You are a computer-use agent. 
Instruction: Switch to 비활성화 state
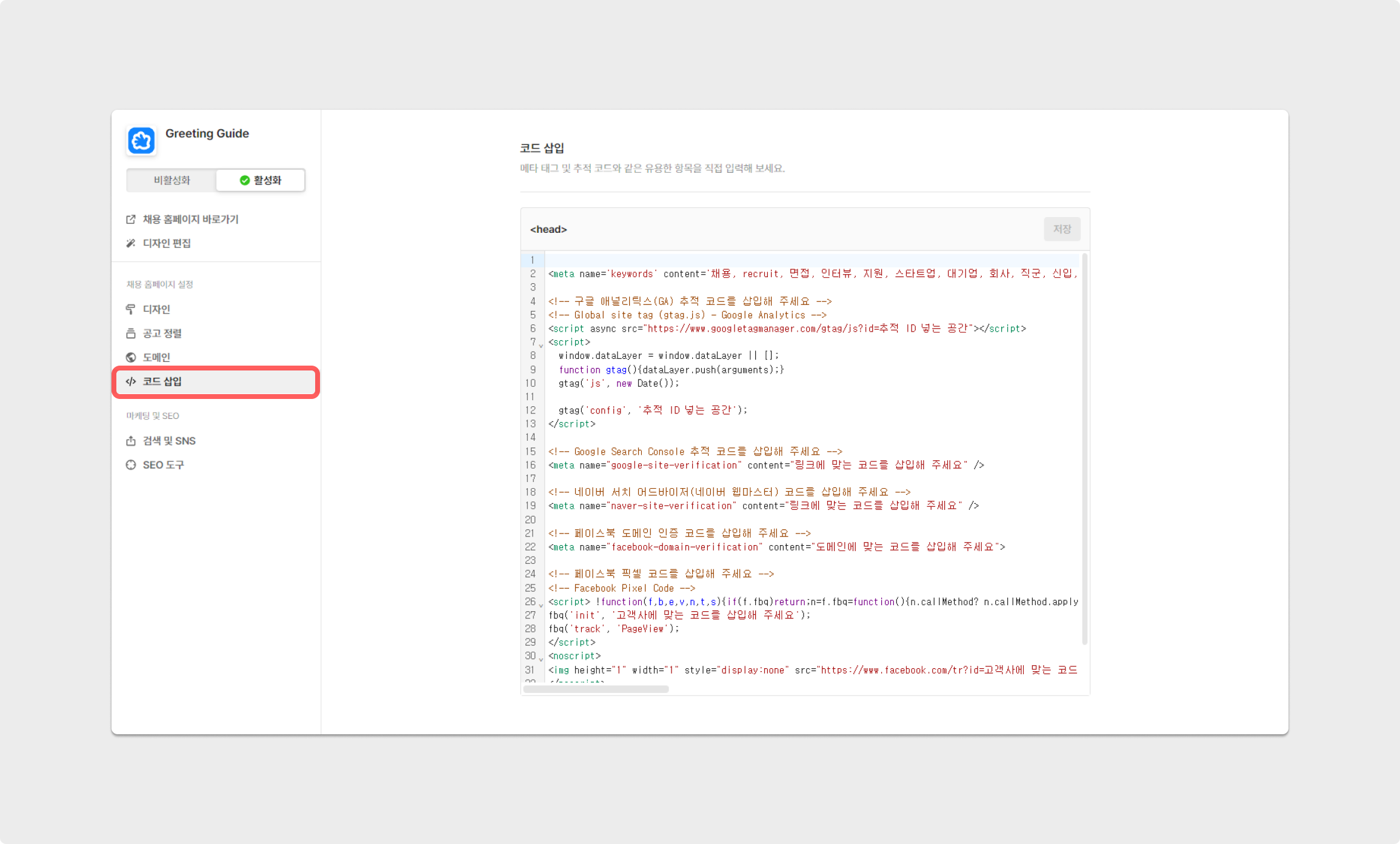pos(172,180)
